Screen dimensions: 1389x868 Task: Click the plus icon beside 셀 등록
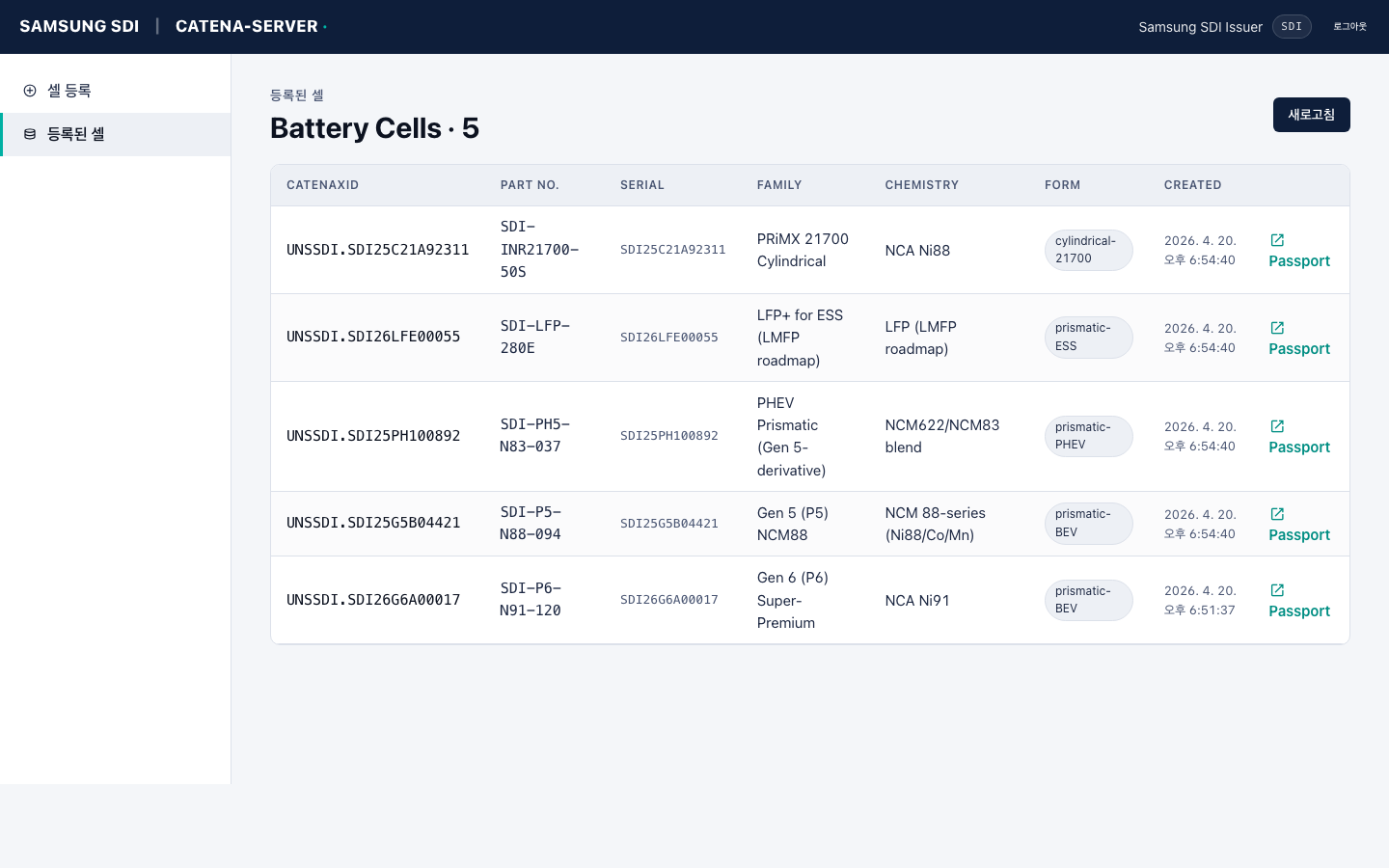pos(30,91)
